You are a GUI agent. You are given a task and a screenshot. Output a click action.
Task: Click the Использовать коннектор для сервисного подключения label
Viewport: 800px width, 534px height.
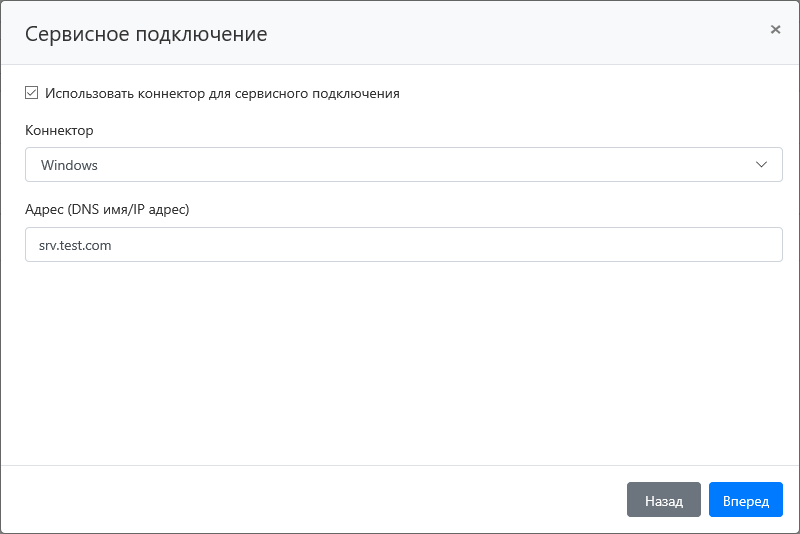222,93
